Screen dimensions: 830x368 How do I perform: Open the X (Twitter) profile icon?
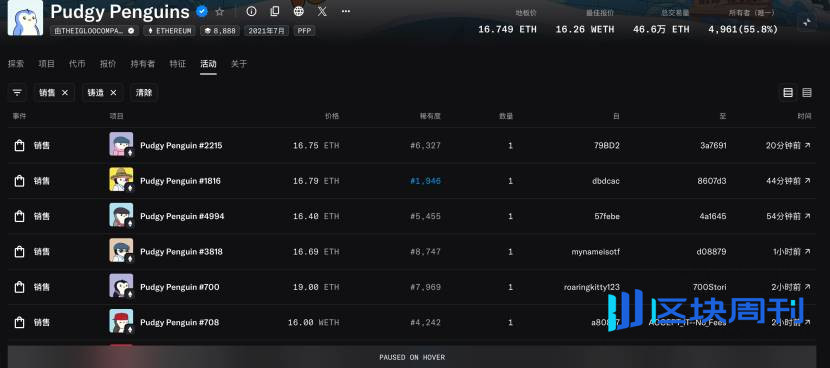point(322,11)
